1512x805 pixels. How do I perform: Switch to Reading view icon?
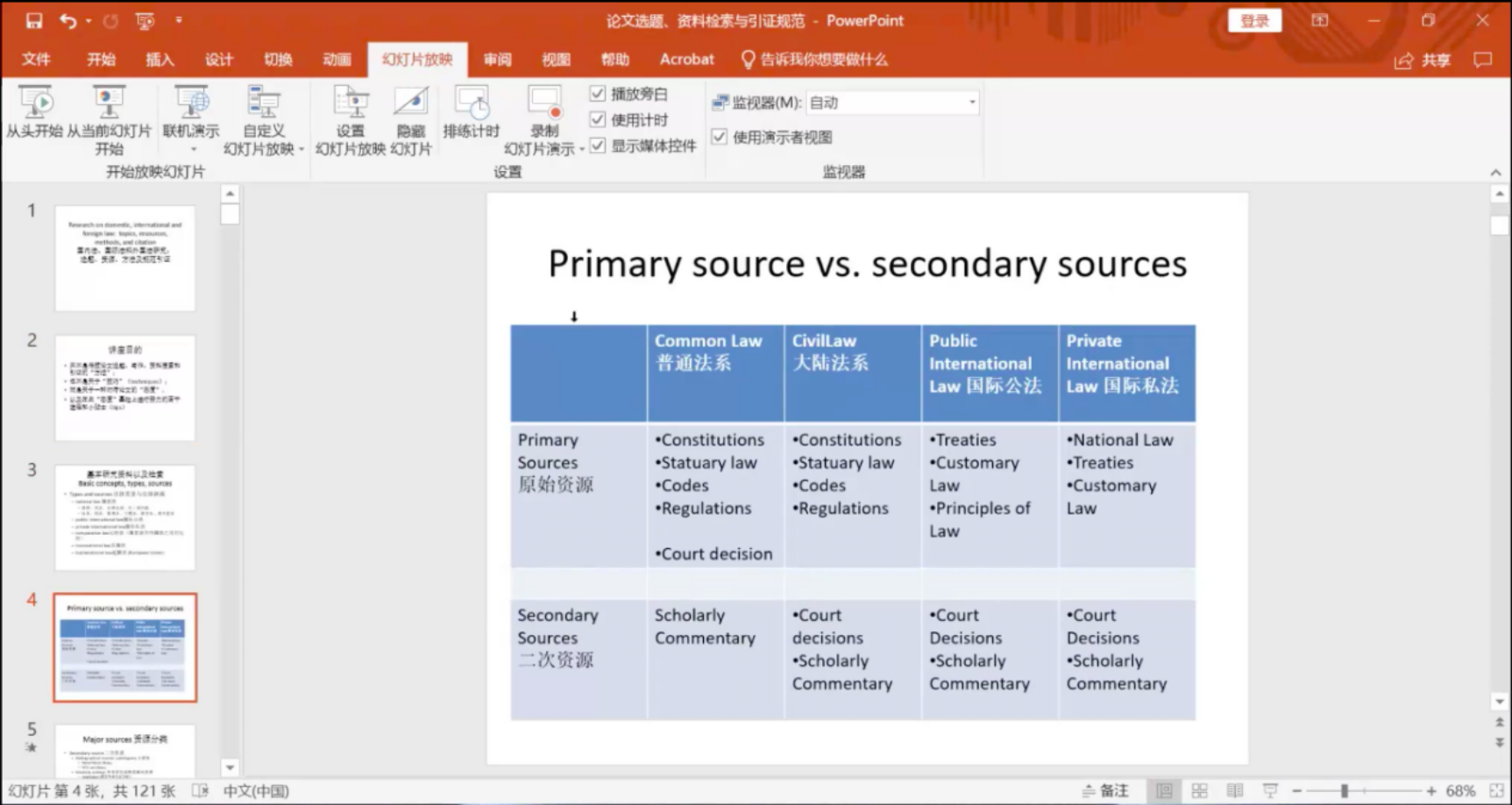(x=1234, y=790)
